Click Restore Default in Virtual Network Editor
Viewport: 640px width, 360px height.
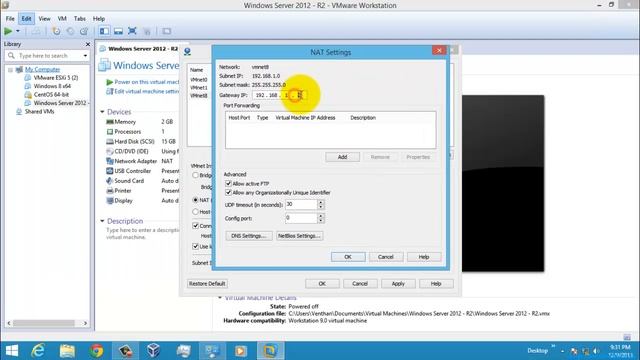(207, 284)
